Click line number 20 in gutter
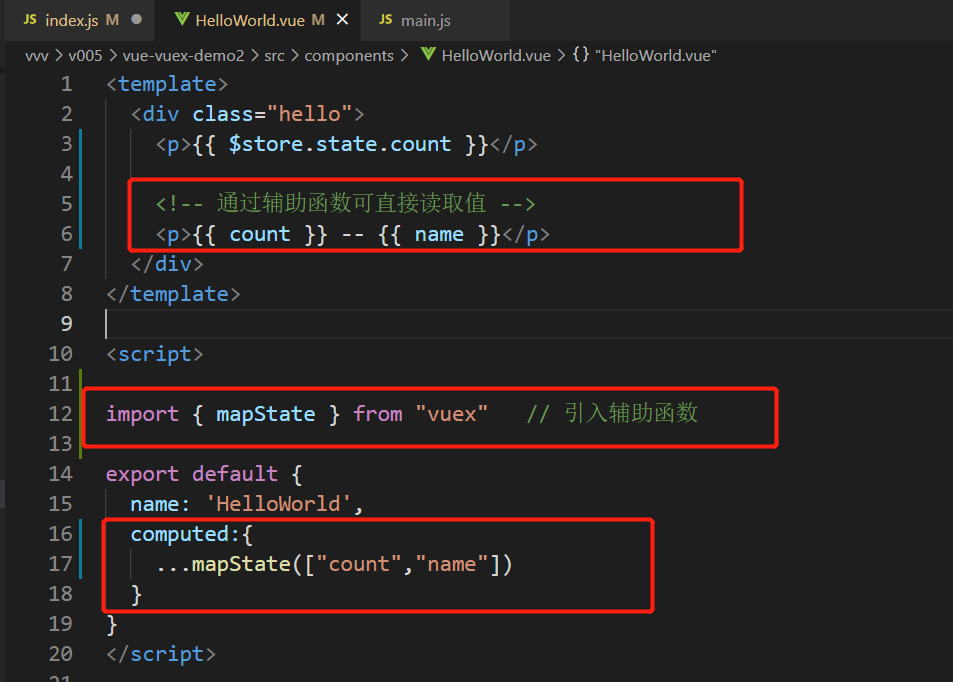The height and width of the screenshot is (682, 953). pos(60,653)
